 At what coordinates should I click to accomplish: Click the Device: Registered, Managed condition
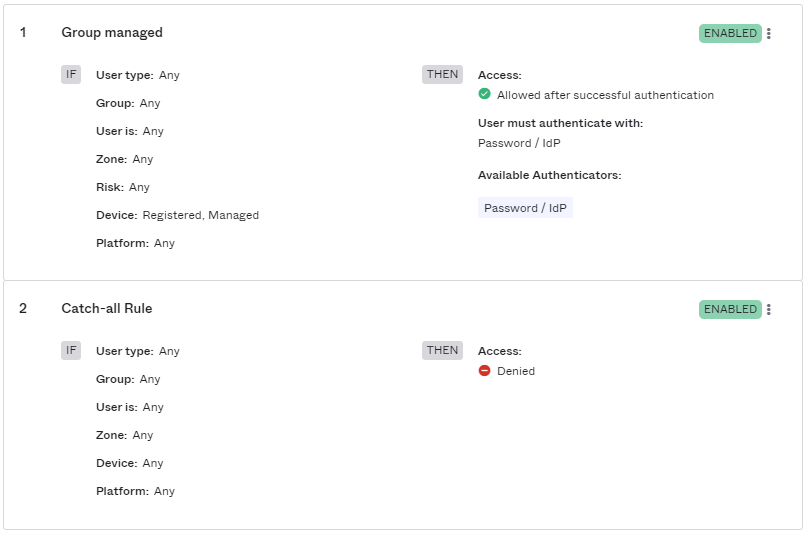tap(177, 215)
